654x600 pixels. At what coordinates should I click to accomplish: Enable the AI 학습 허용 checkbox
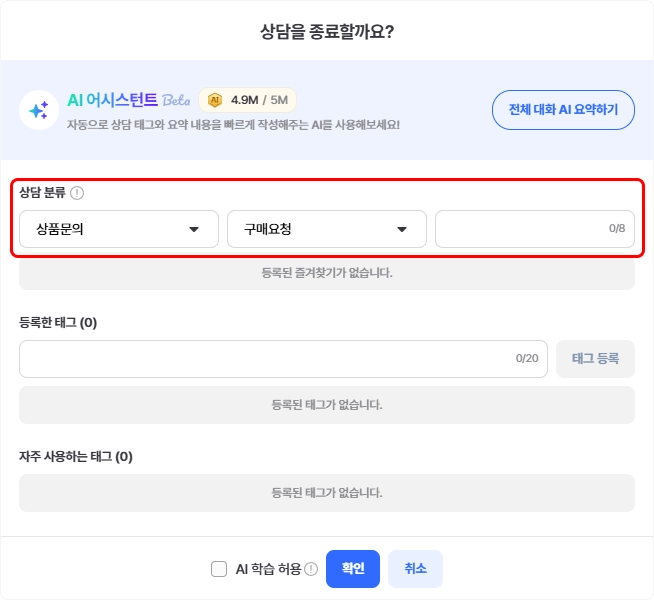[x=219, y=569]
